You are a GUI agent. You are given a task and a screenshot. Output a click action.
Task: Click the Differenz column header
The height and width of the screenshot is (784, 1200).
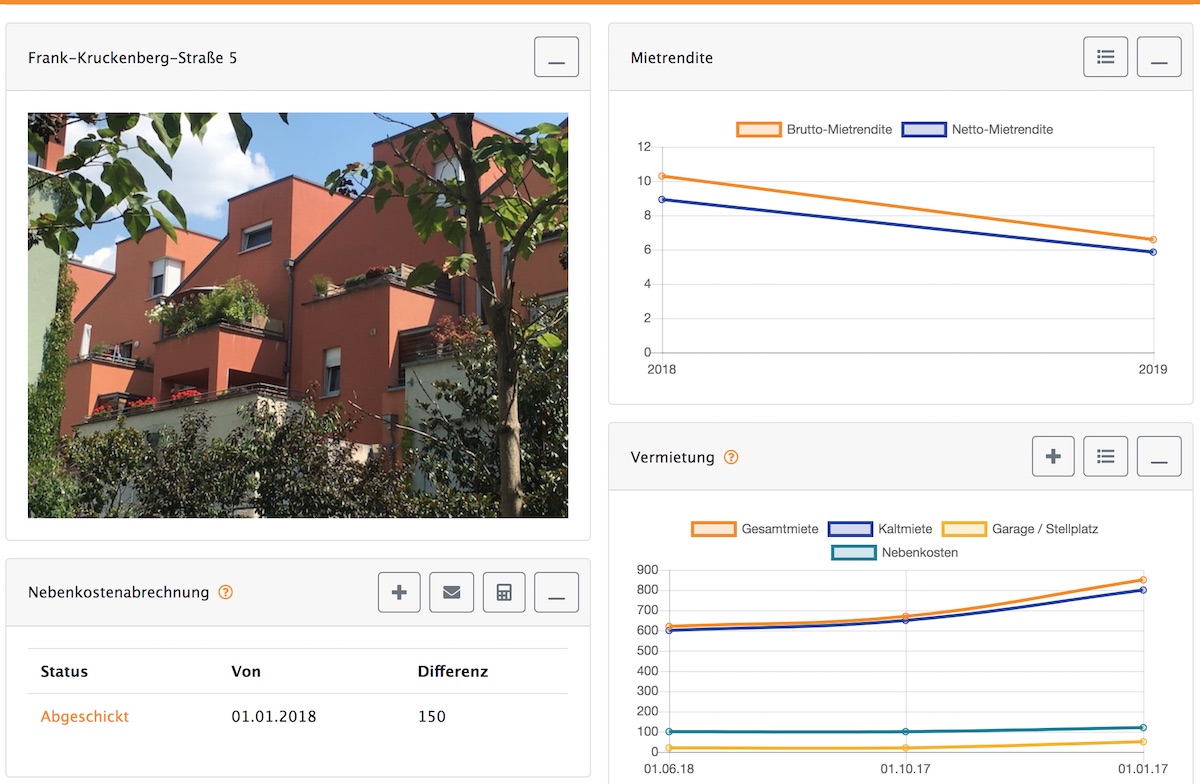click(x=453, y=671)
